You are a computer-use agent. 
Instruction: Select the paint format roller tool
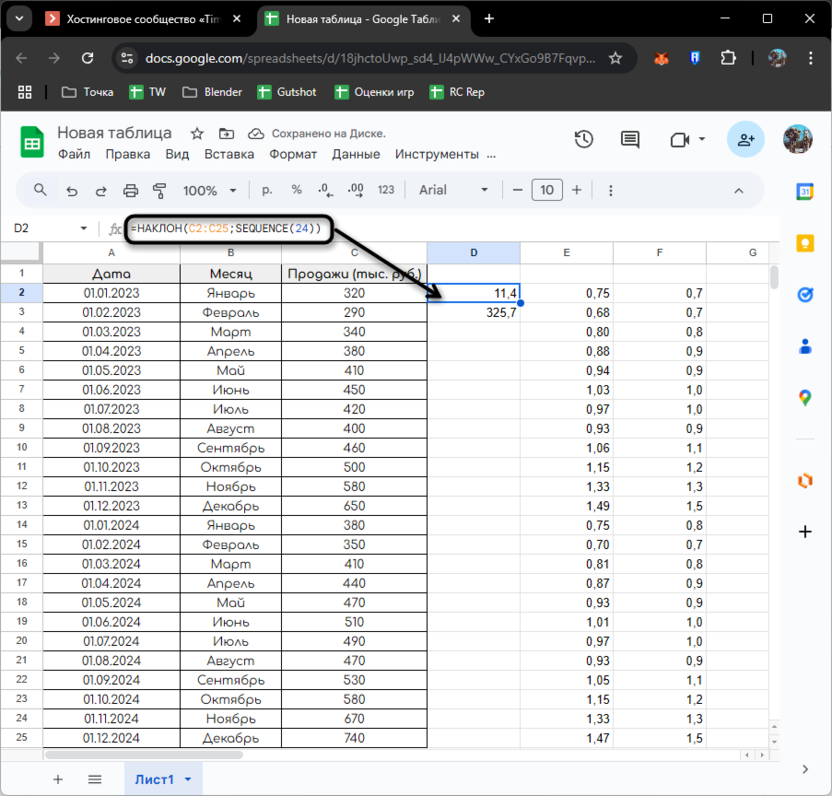[x=159, y=190]
